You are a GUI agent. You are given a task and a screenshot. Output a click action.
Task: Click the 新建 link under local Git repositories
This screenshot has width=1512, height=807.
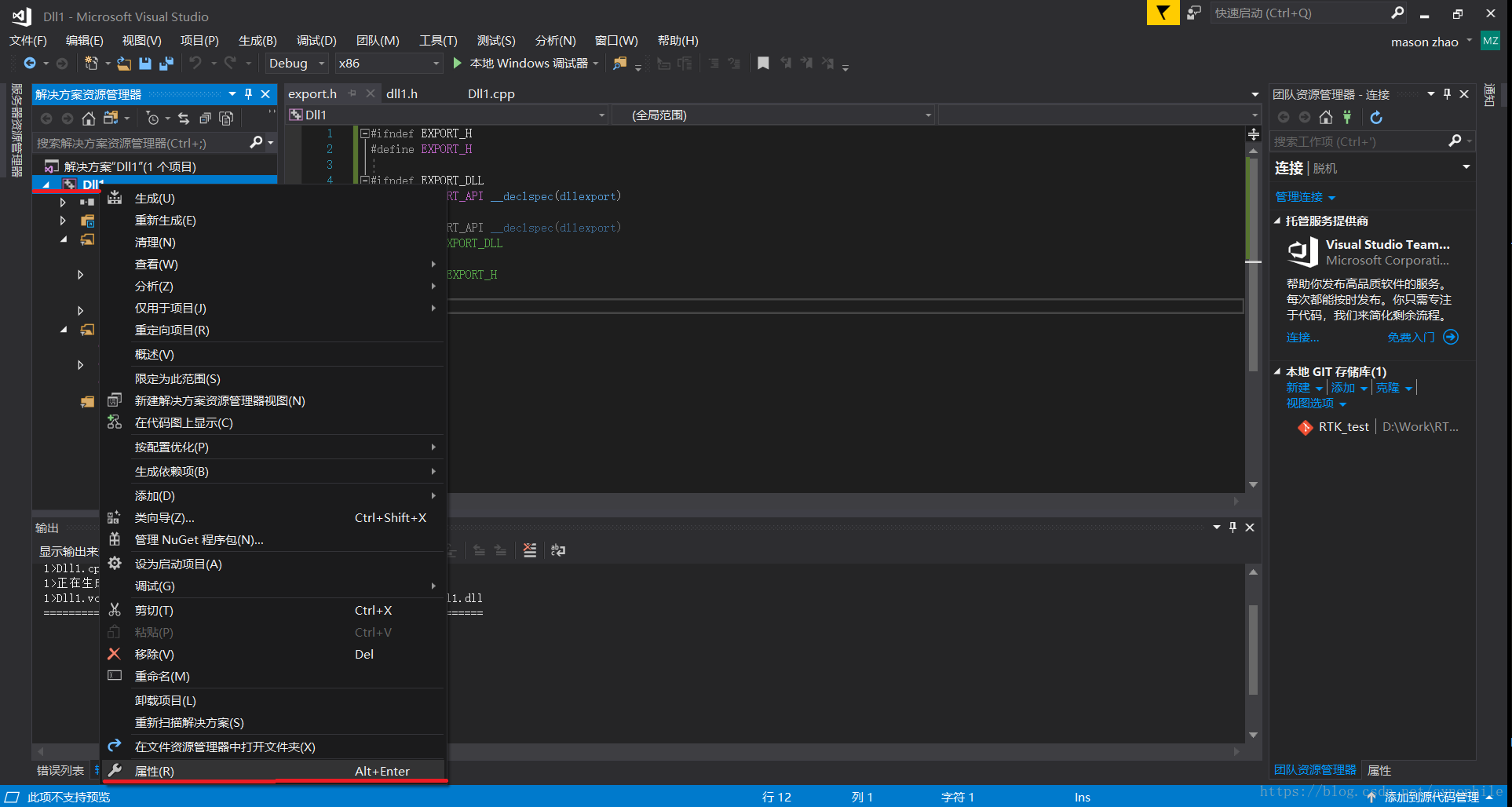[1298, 388]
